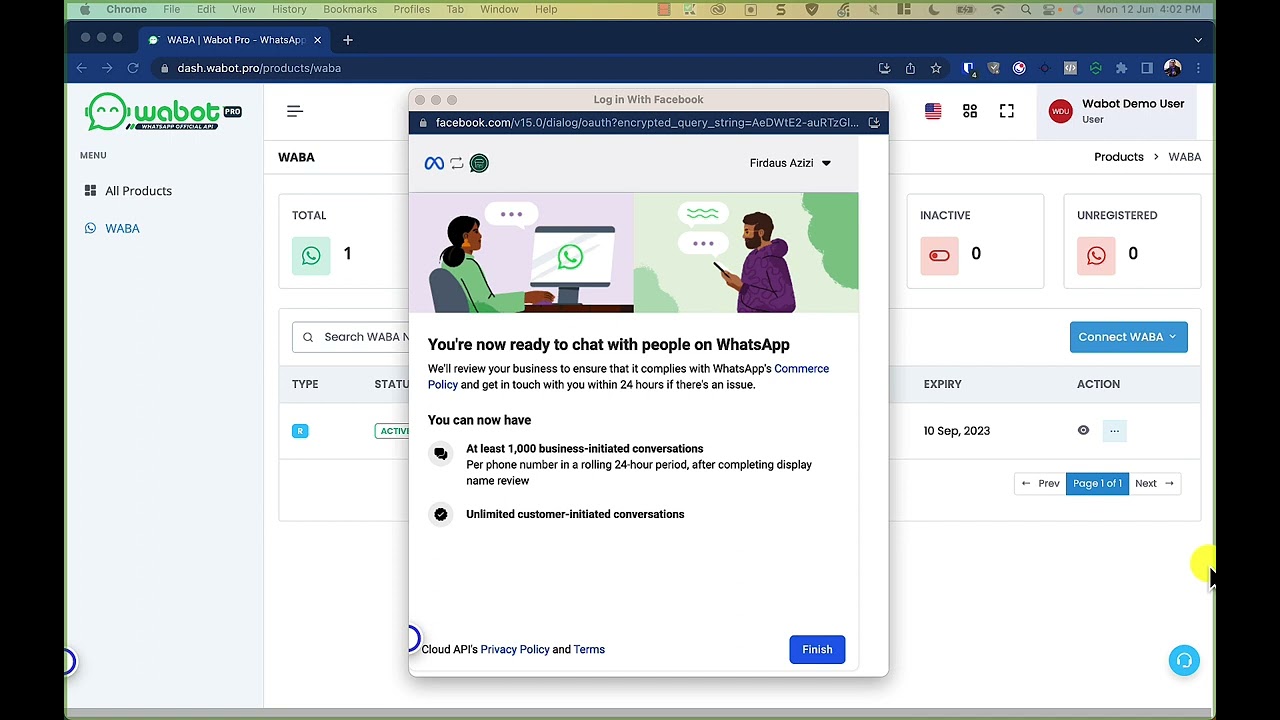
Task: Open the Bookmarks menu in the menu bar
Action: [350, 9]
